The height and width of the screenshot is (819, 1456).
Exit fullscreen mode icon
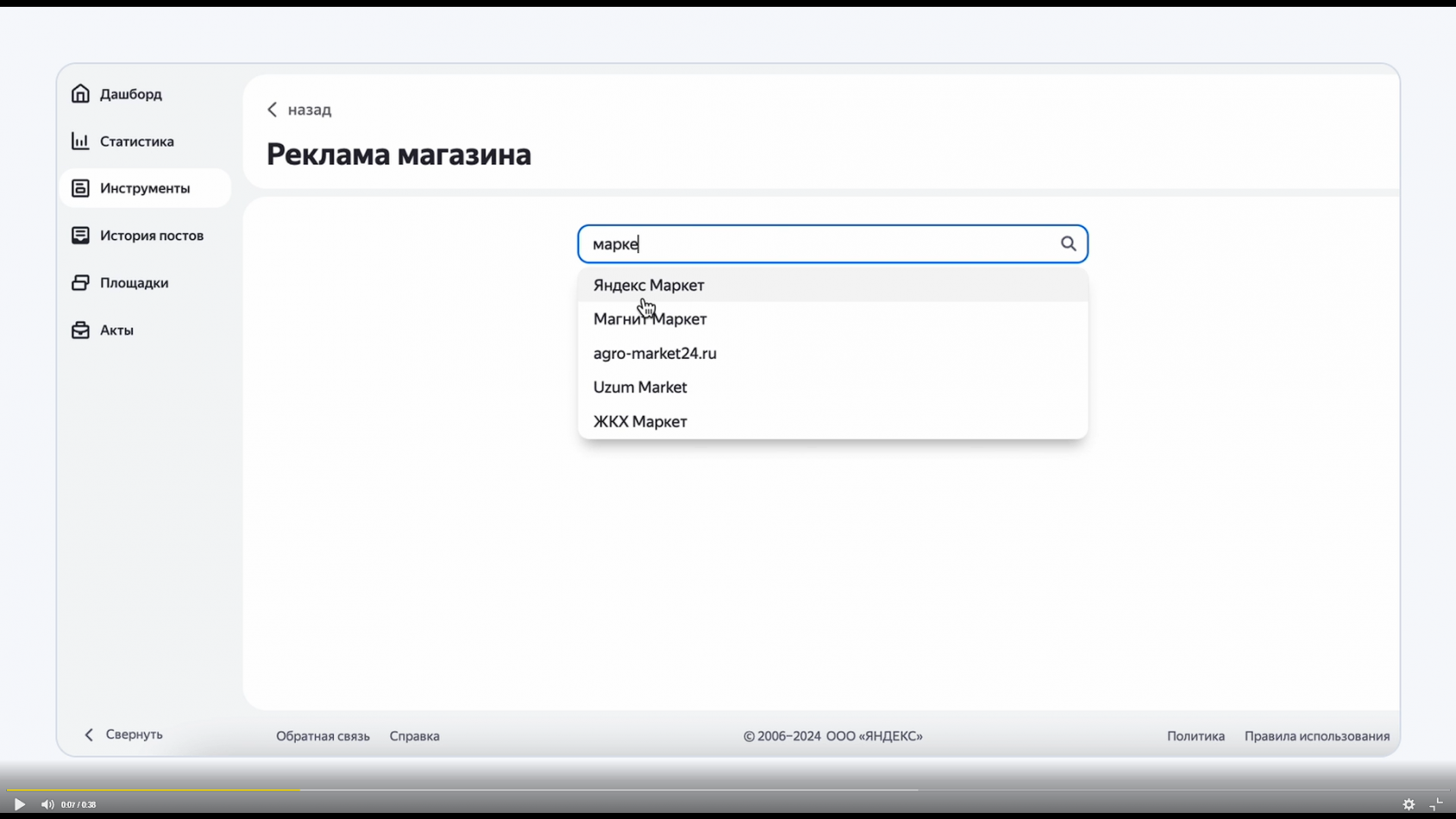tap(1436, 804)
